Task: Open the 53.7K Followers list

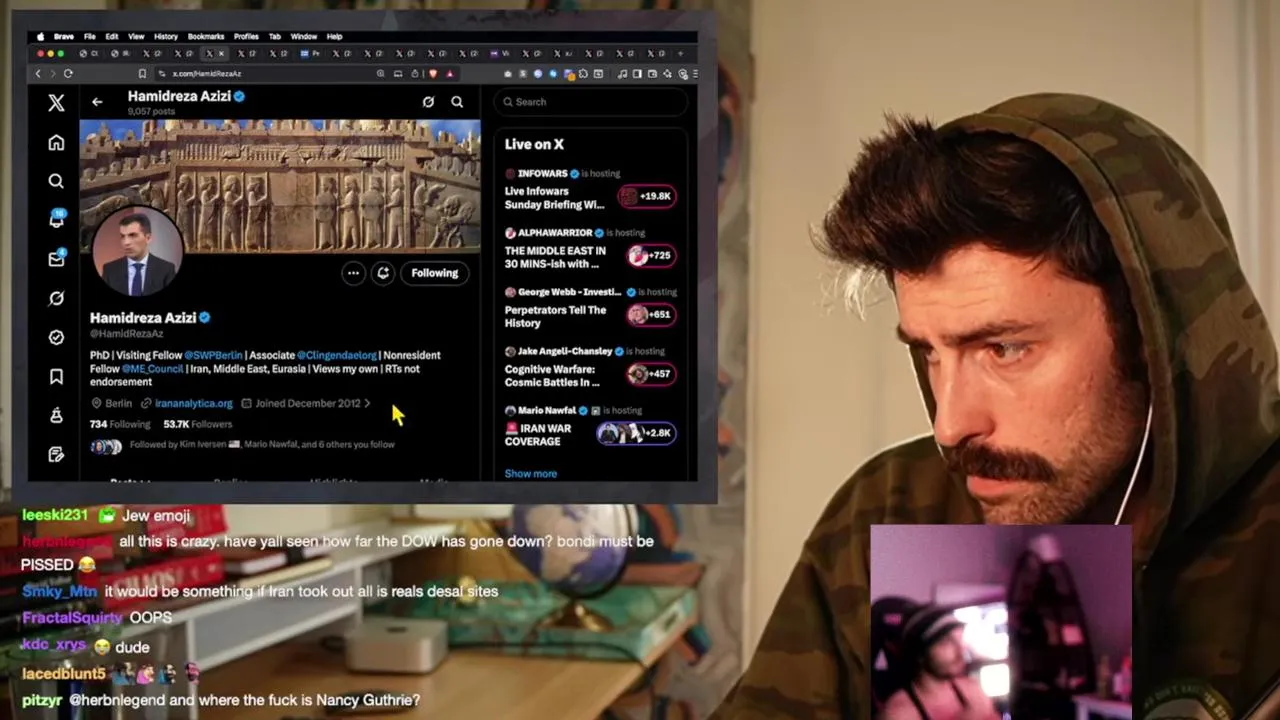Action: coord(197,424)
